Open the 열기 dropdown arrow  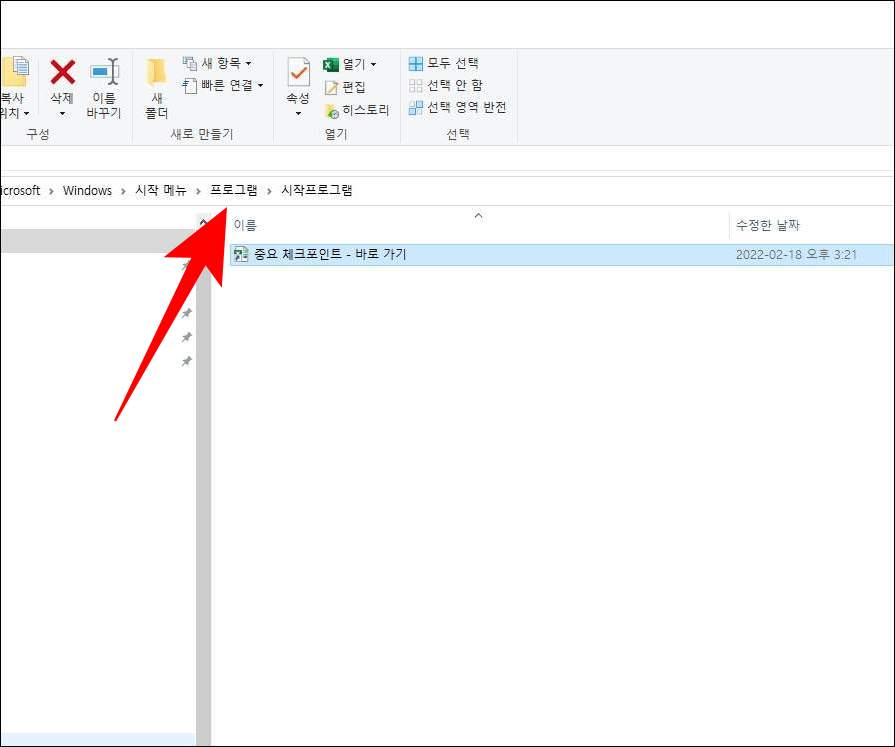click(x=372, y=63)
